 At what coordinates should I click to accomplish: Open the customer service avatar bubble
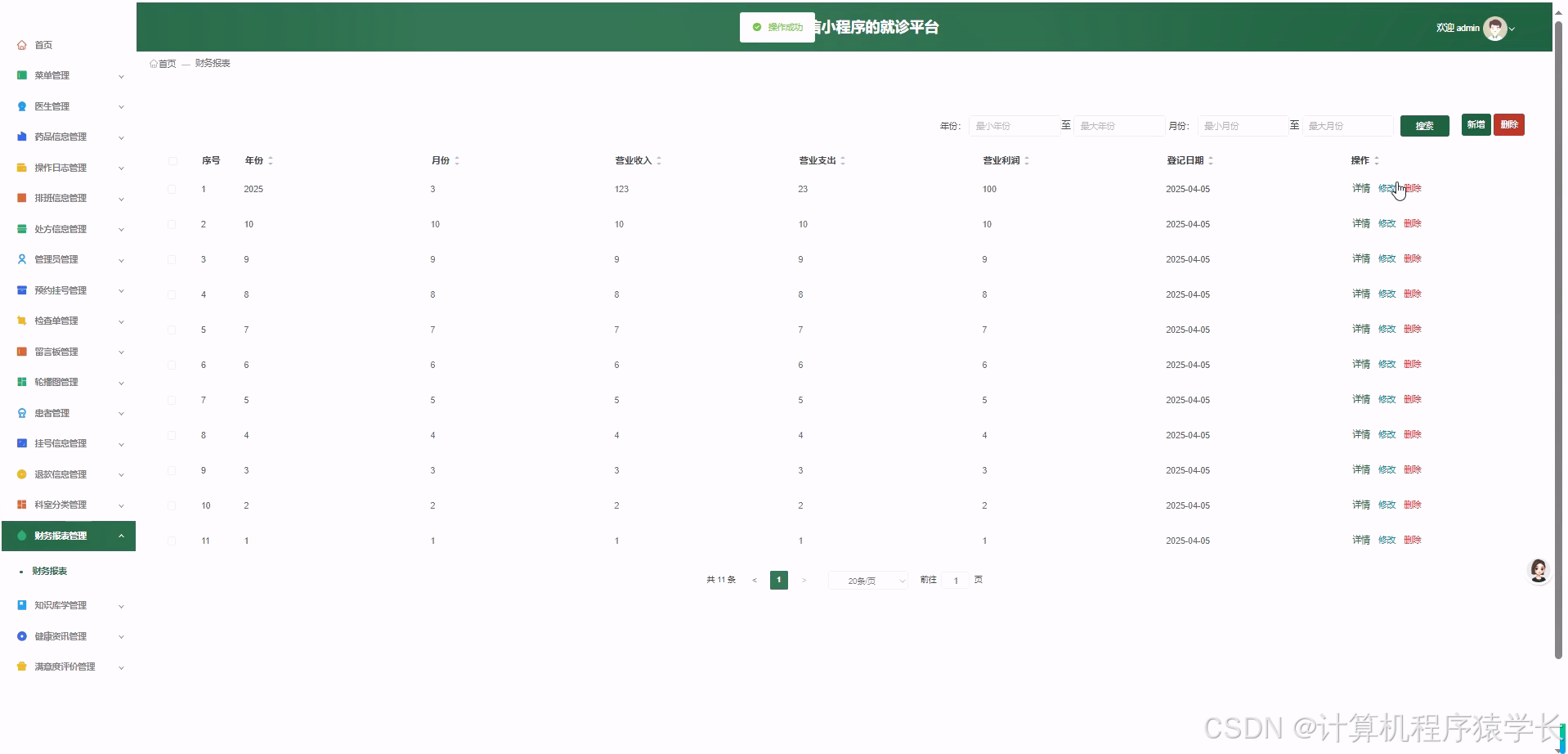click(1538, 570)
